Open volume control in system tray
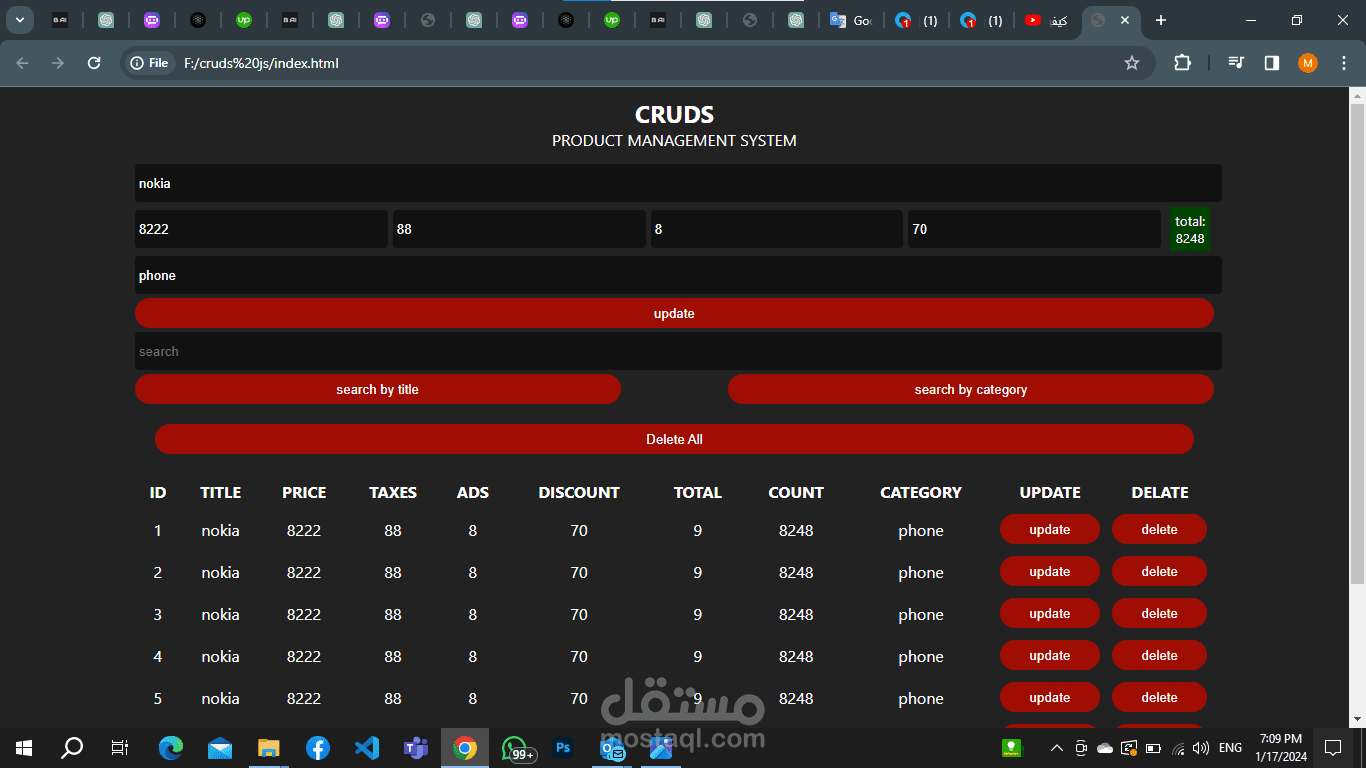This screenshot has height=768, width=1366. (x=1201, y=748)
